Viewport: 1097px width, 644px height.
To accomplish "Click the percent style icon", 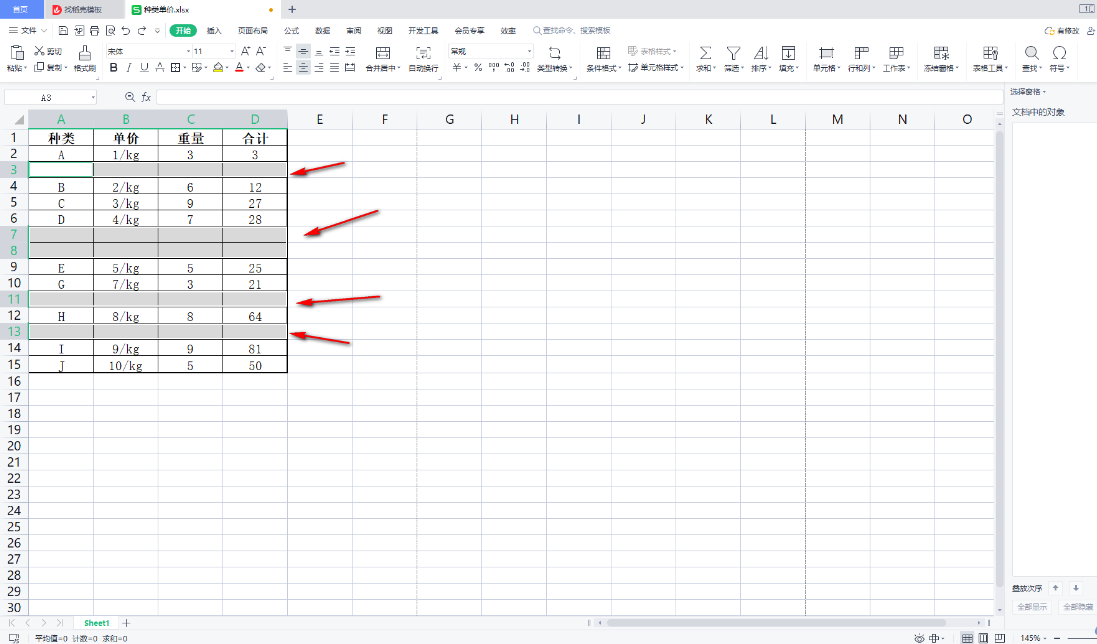I will (x=478, y=68).
